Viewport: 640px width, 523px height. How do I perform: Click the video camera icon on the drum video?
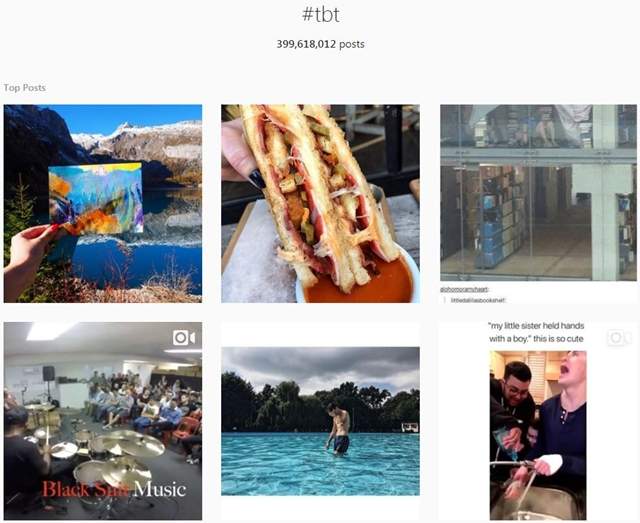click(x=184, y=338)
